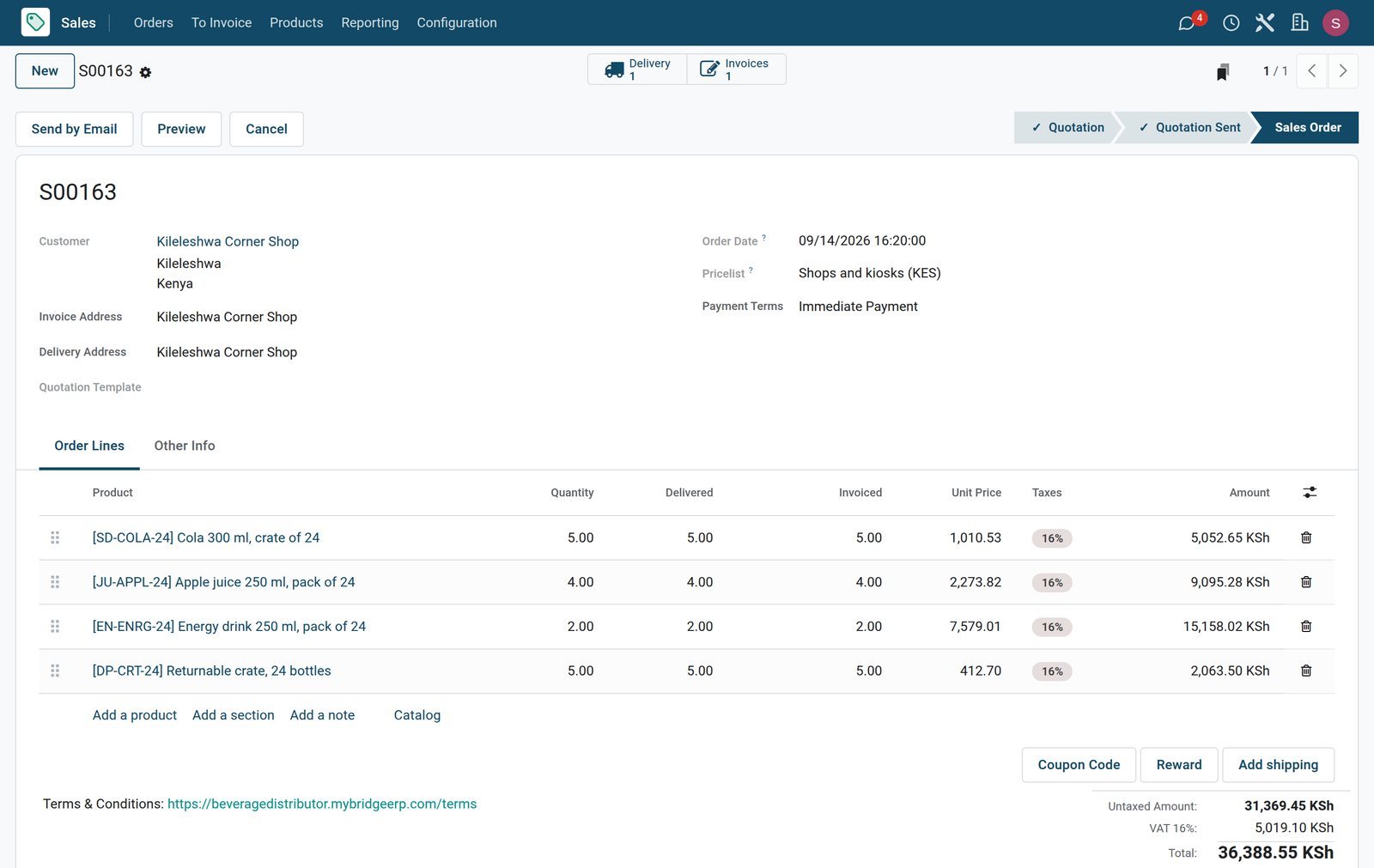Click Send by Email button
The image size is (1374, 868).
(74, 129)
